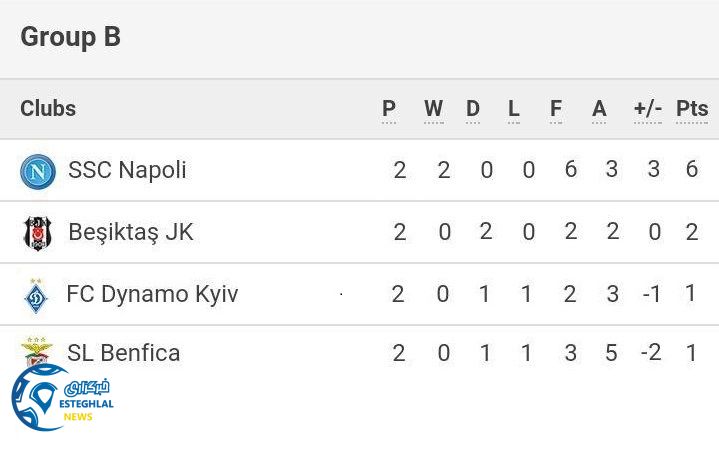Click Benfica's goal difference of -2
Image resolution: width=719 pixels, height=450 pixels.
(651, 353)
